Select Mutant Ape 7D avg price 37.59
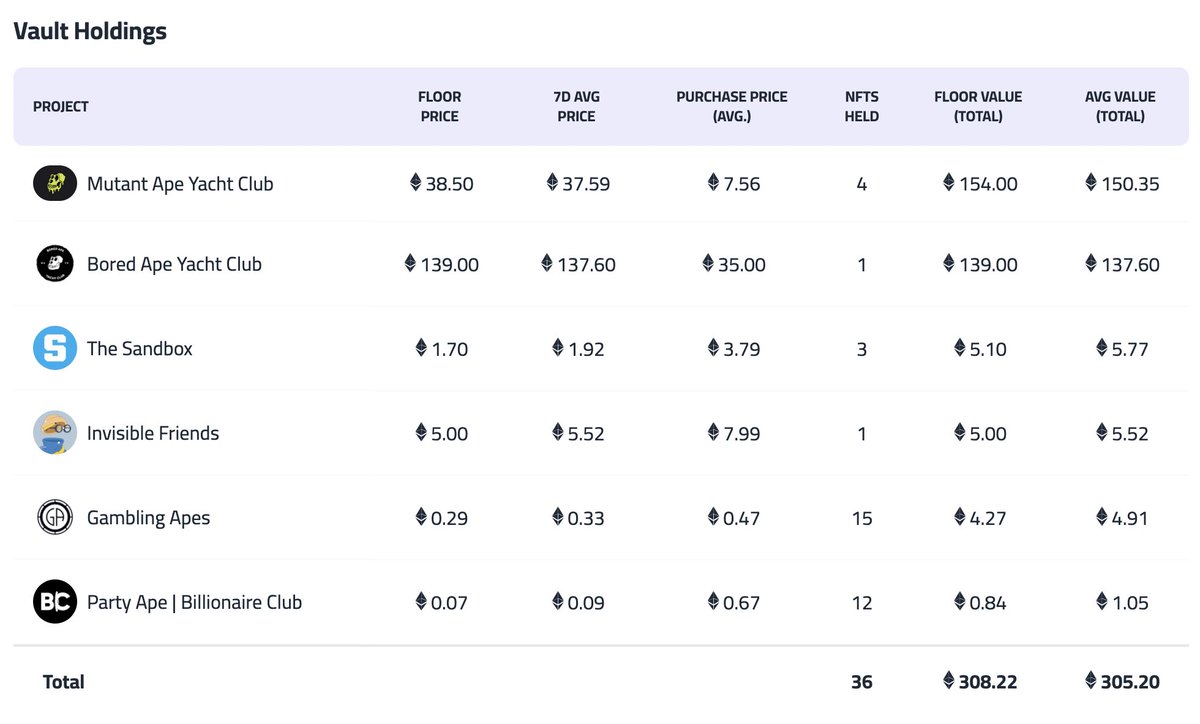The image size is (1200, 724). (578, 184)
